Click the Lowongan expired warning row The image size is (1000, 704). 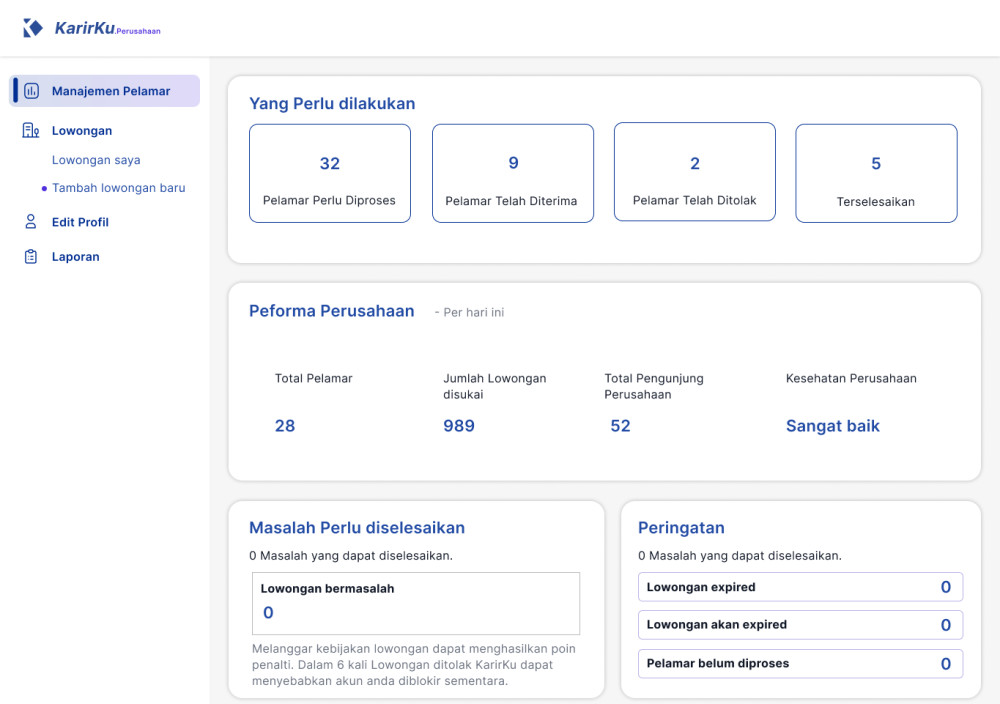800,587
